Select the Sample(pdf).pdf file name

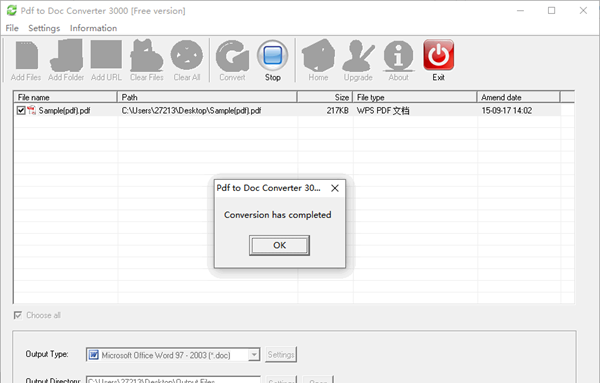(64, 111)
